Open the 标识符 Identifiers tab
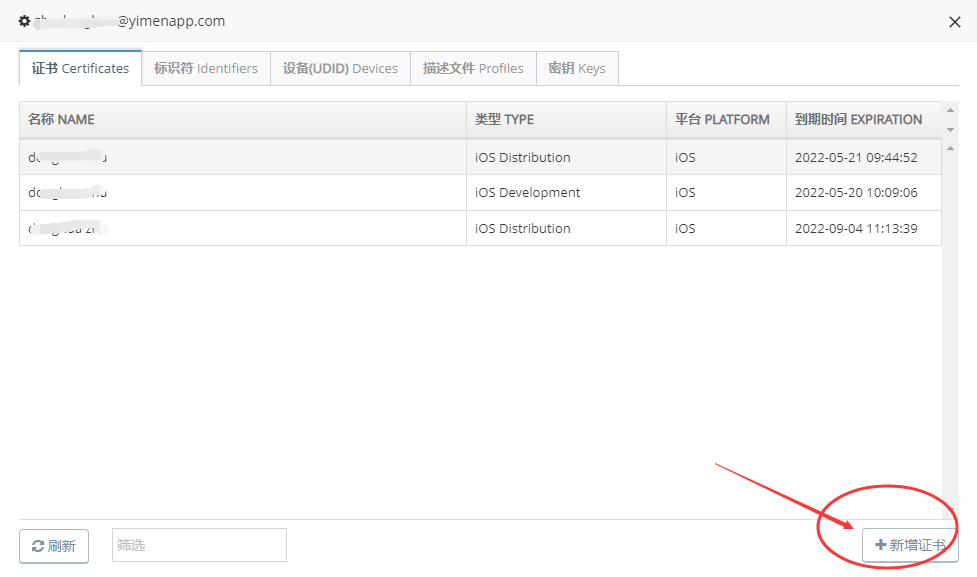 (206, 68)
